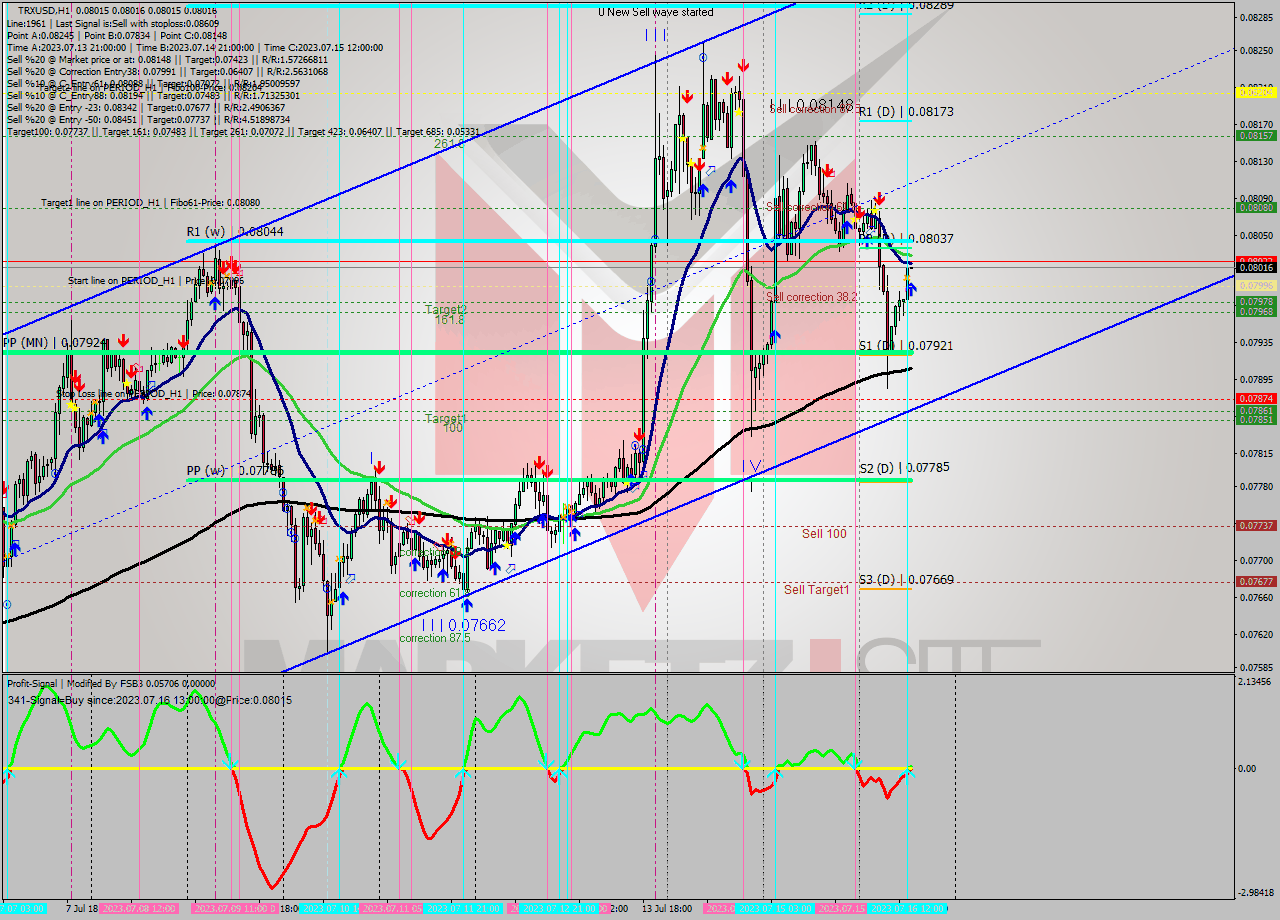This screenshot has width=1280, height=920.
Task: Click the black current price tag 0.08016
Action: point(1256,267)
